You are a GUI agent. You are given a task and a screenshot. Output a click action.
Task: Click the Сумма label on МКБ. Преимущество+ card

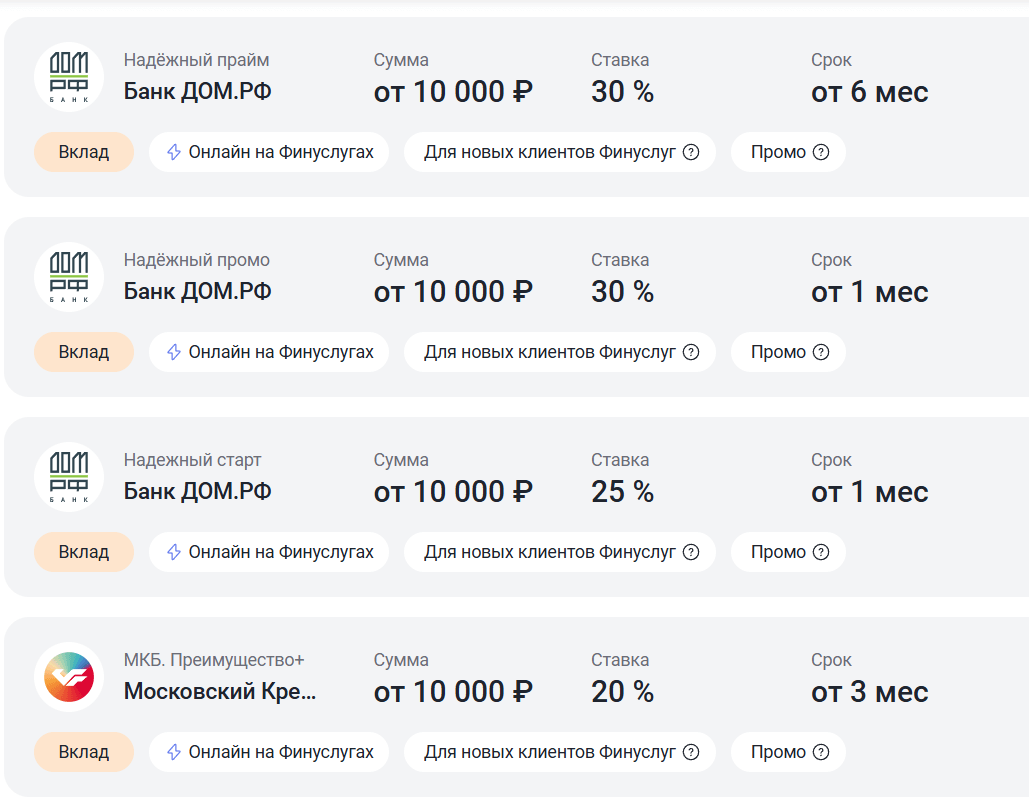point(401,660)
